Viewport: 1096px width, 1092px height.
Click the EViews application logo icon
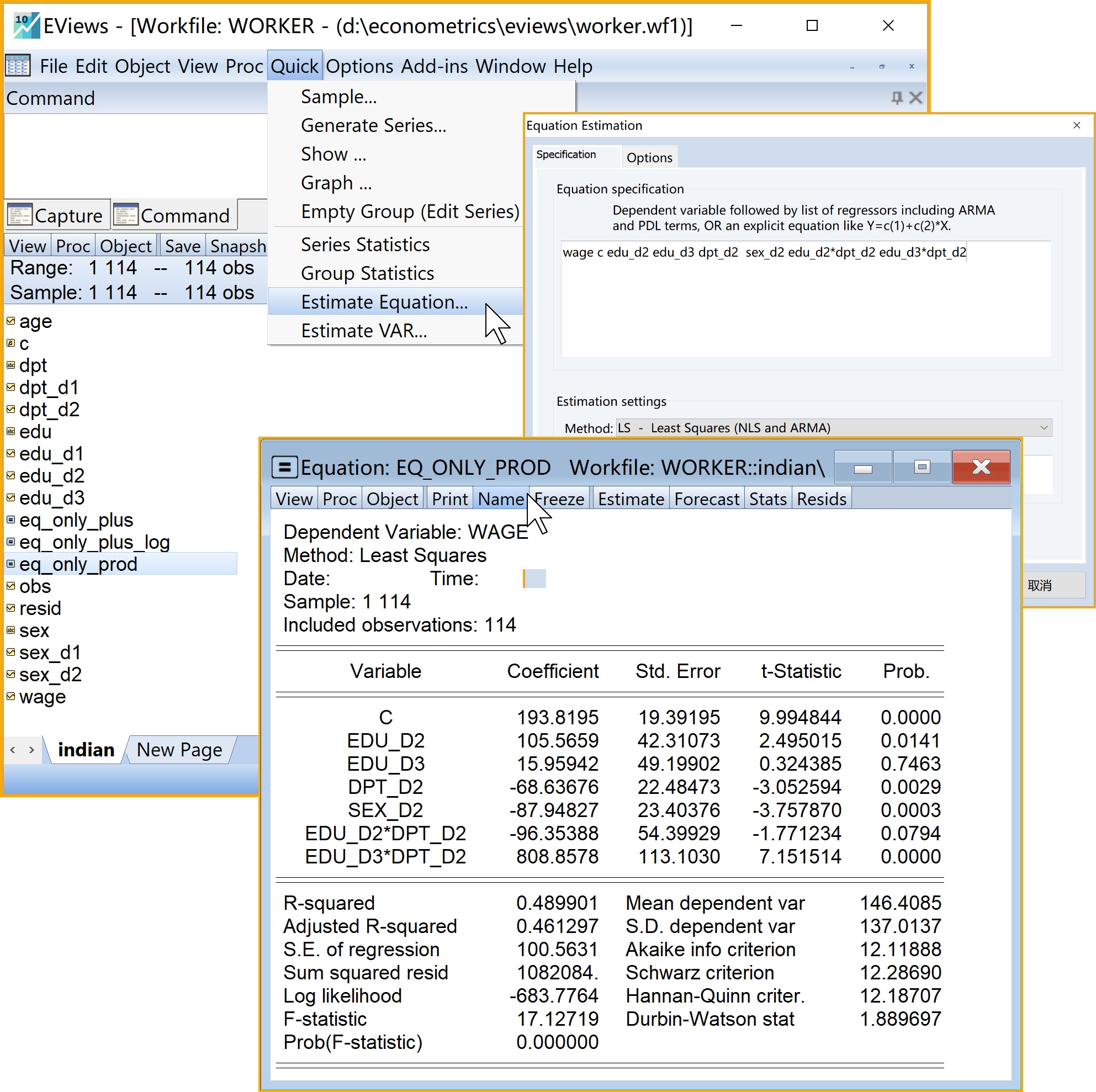coord(26,25)
